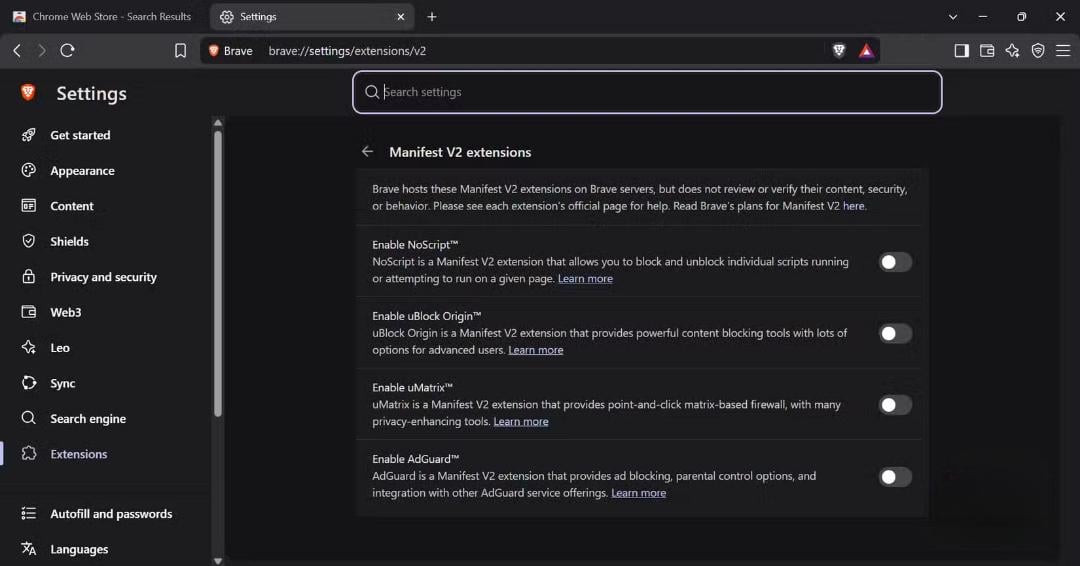Open uMatrix Learn more link

521,421
